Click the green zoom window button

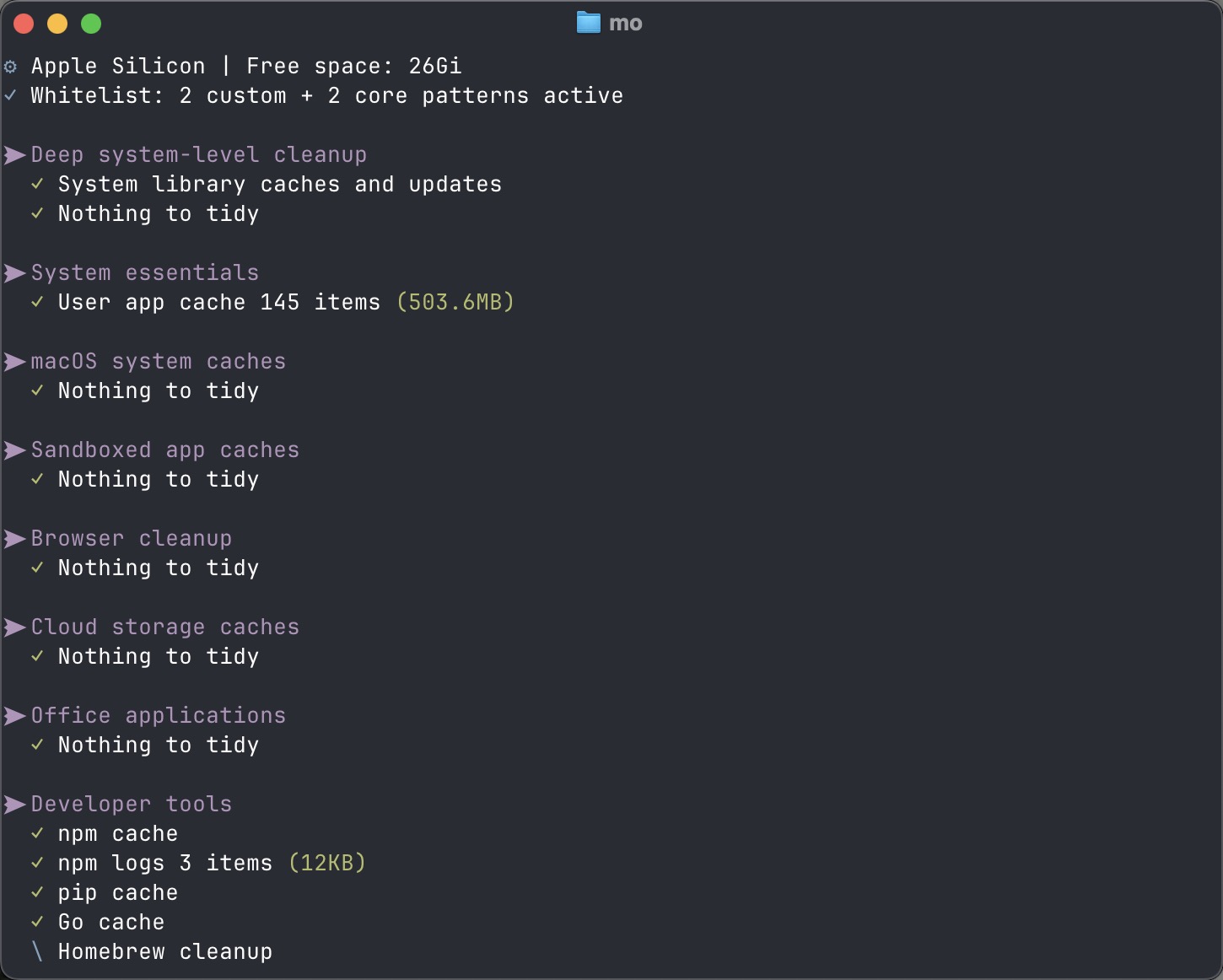point(91,24)
